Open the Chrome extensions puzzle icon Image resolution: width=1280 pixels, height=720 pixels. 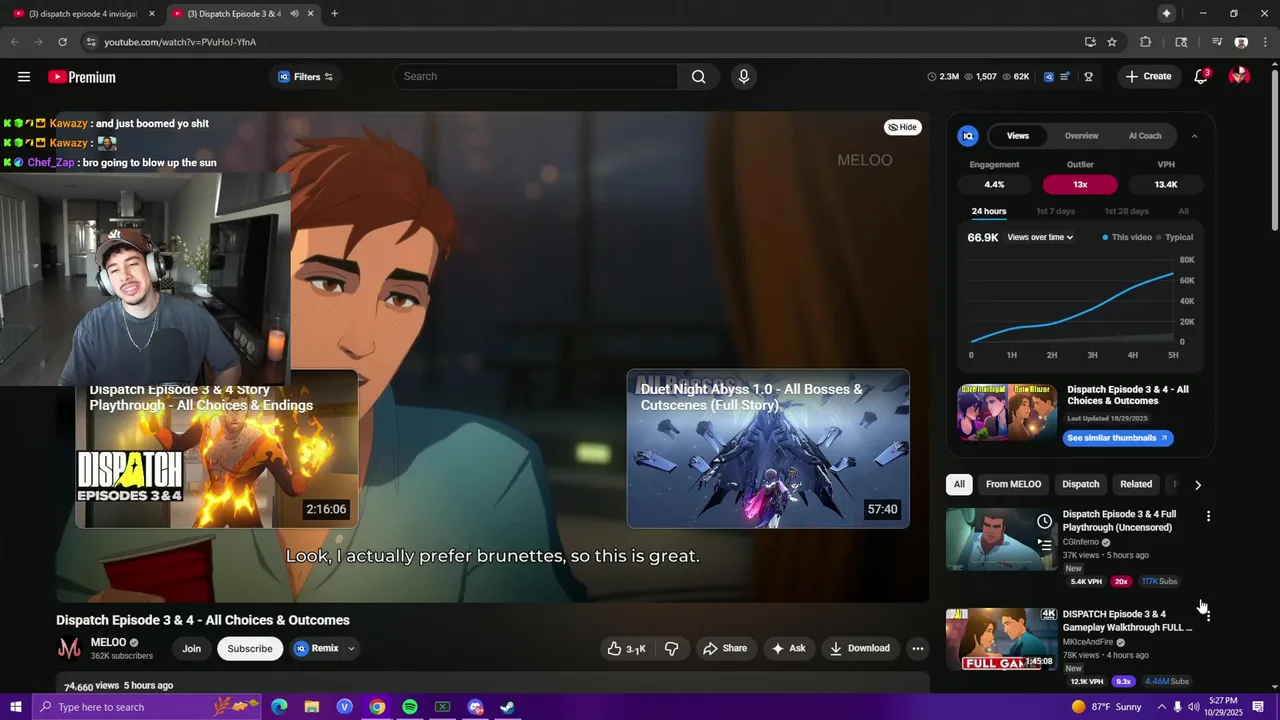click(x=1146, y=42)
